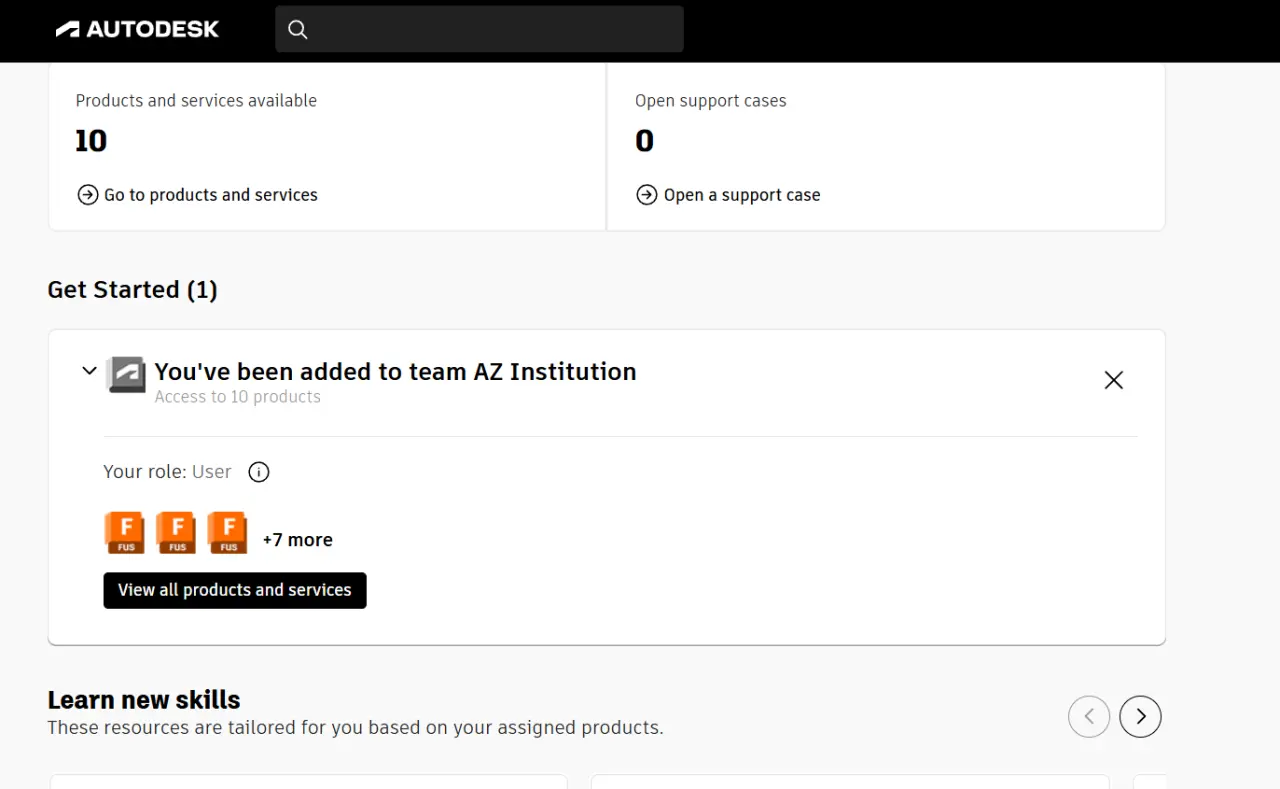This screenshot has height=789, width=1280.
Task: Click the second Fusion product icon
Action: click(x=176, y=532)
